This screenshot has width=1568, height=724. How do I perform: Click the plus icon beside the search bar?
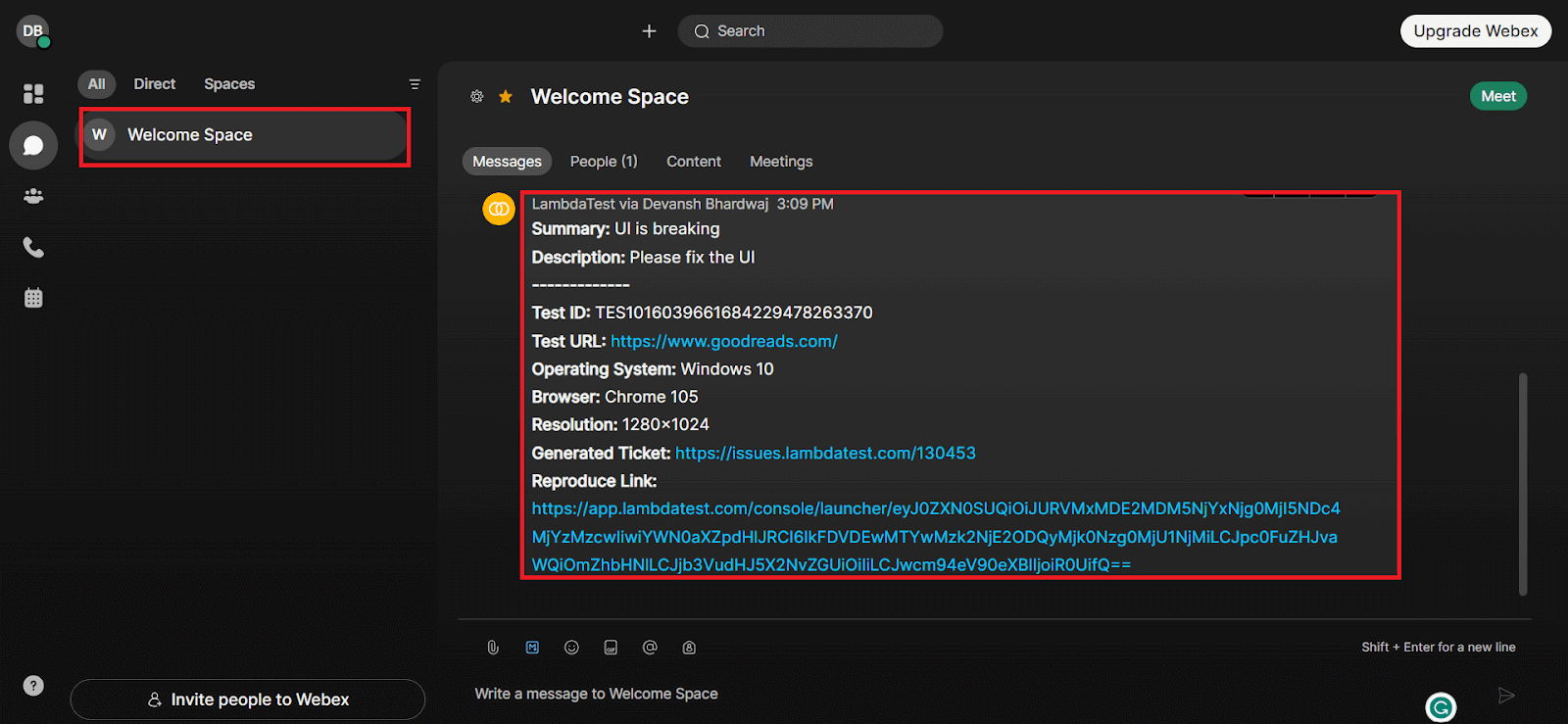[649, 31]
